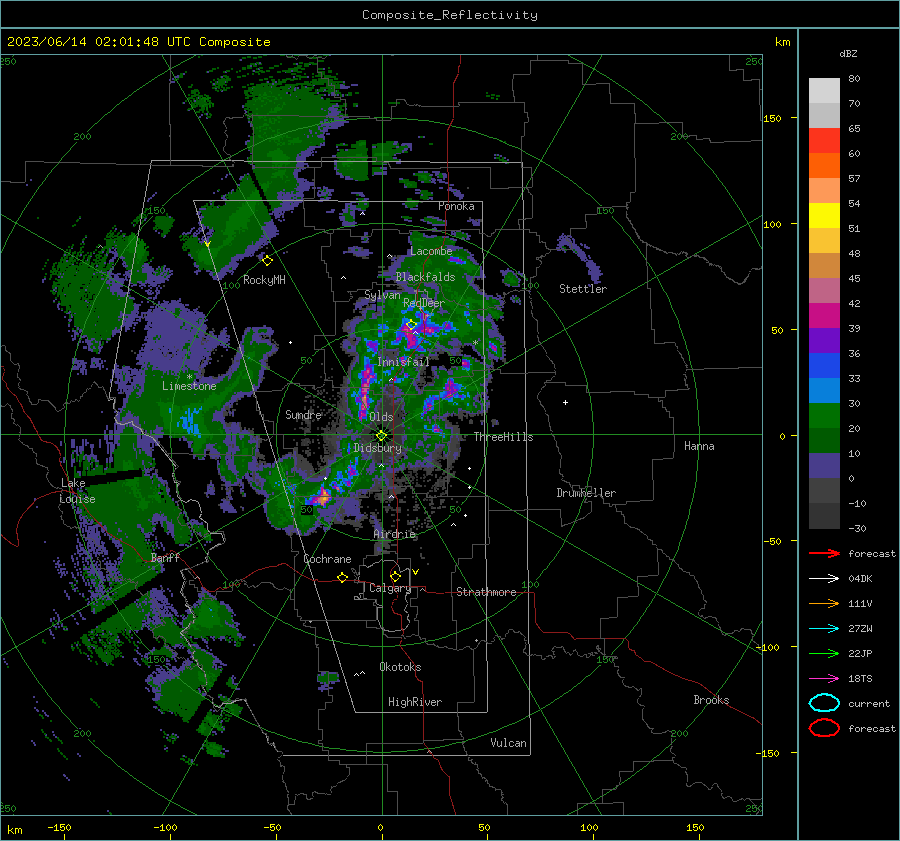Click the Cochrane label
The image size is (900, 841).
point(327,559)
